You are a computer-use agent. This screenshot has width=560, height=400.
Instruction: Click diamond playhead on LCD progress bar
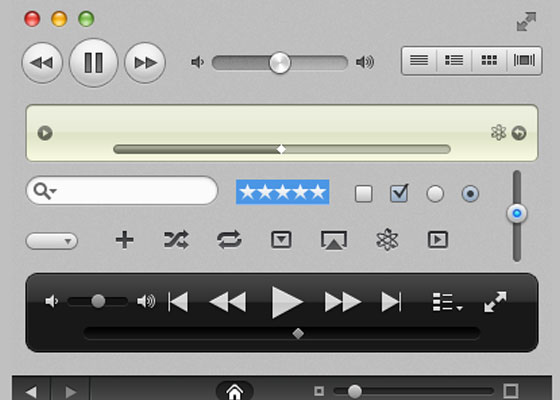281,149
